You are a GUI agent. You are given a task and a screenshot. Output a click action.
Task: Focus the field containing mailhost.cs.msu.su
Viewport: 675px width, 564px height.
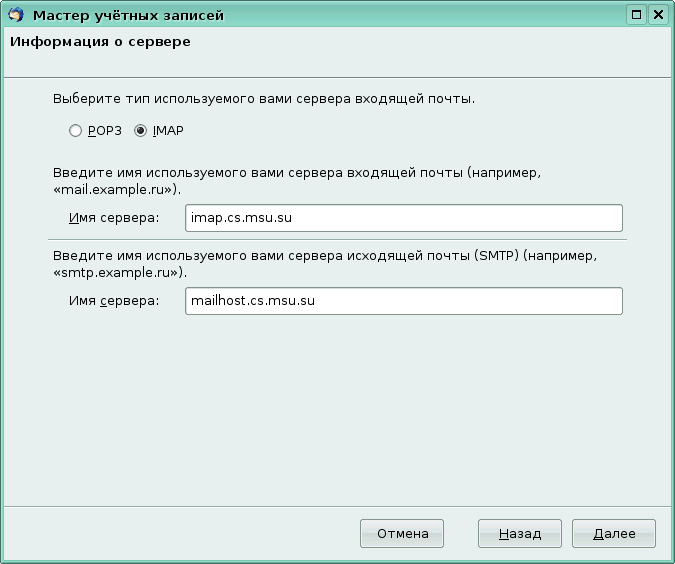(404, 301)
